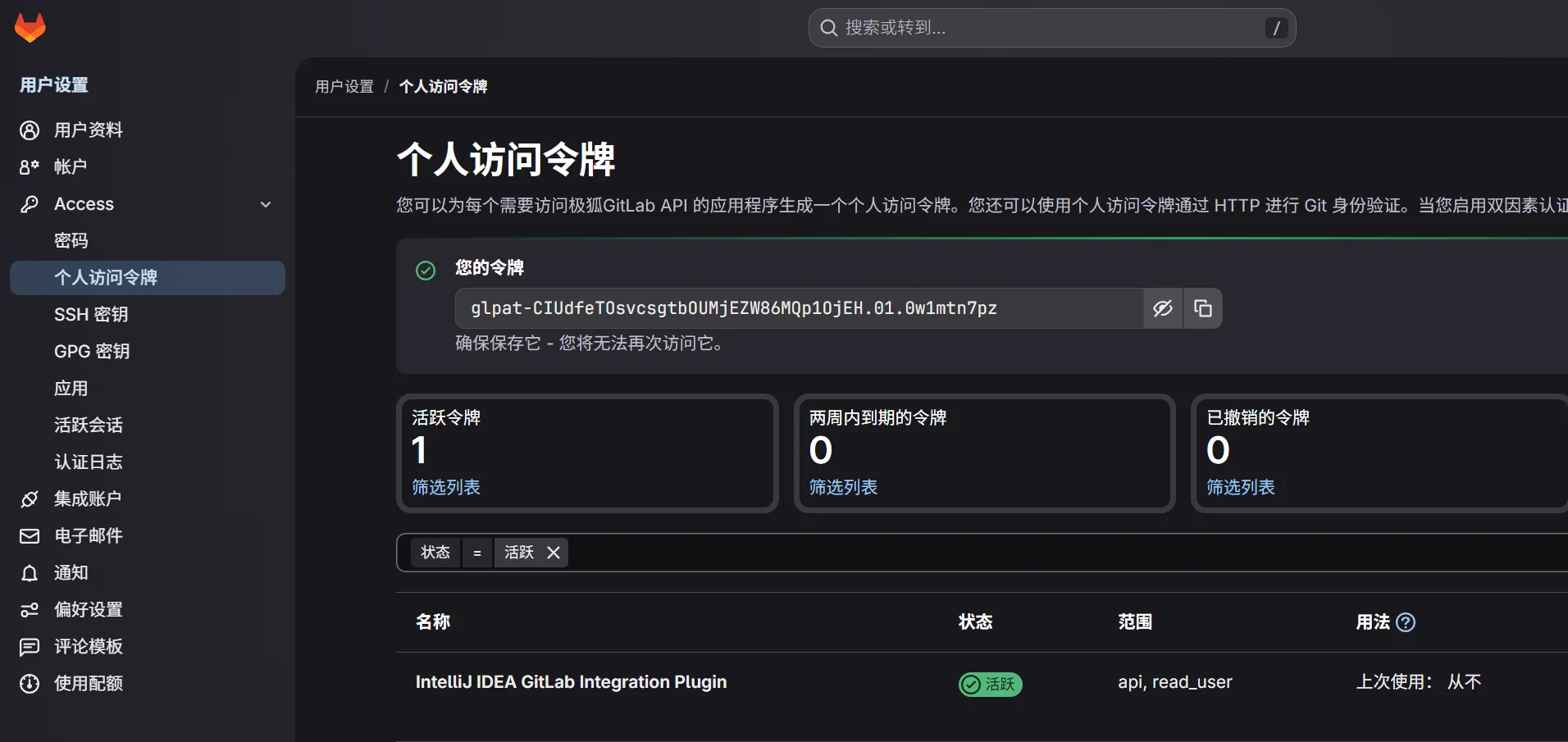Click 个人访问令牌 breadcrumb

click(443, 87)
